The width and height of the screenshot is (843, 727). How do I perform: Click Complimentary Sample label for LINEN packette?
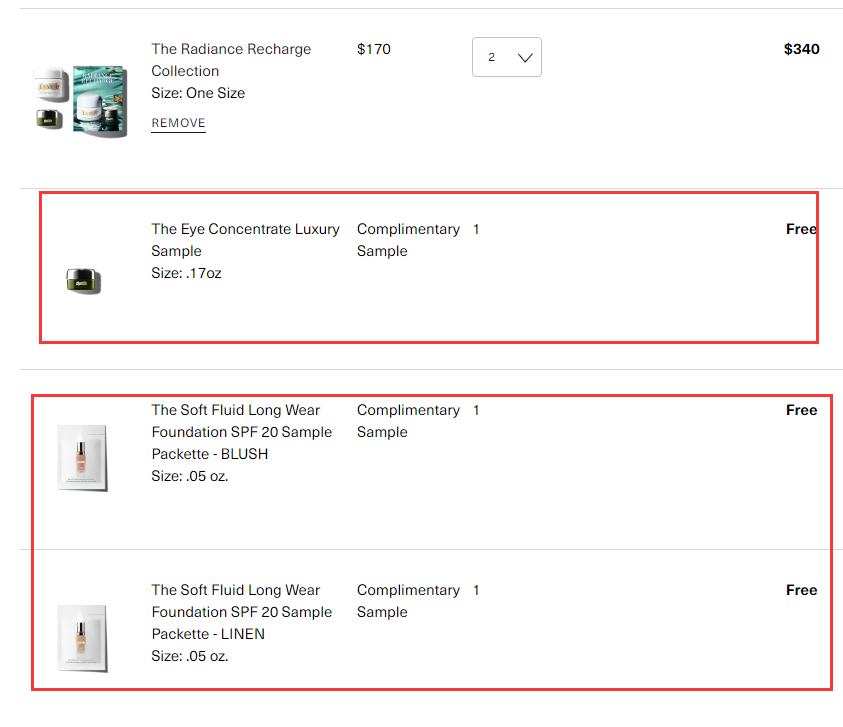click(408, 601)
